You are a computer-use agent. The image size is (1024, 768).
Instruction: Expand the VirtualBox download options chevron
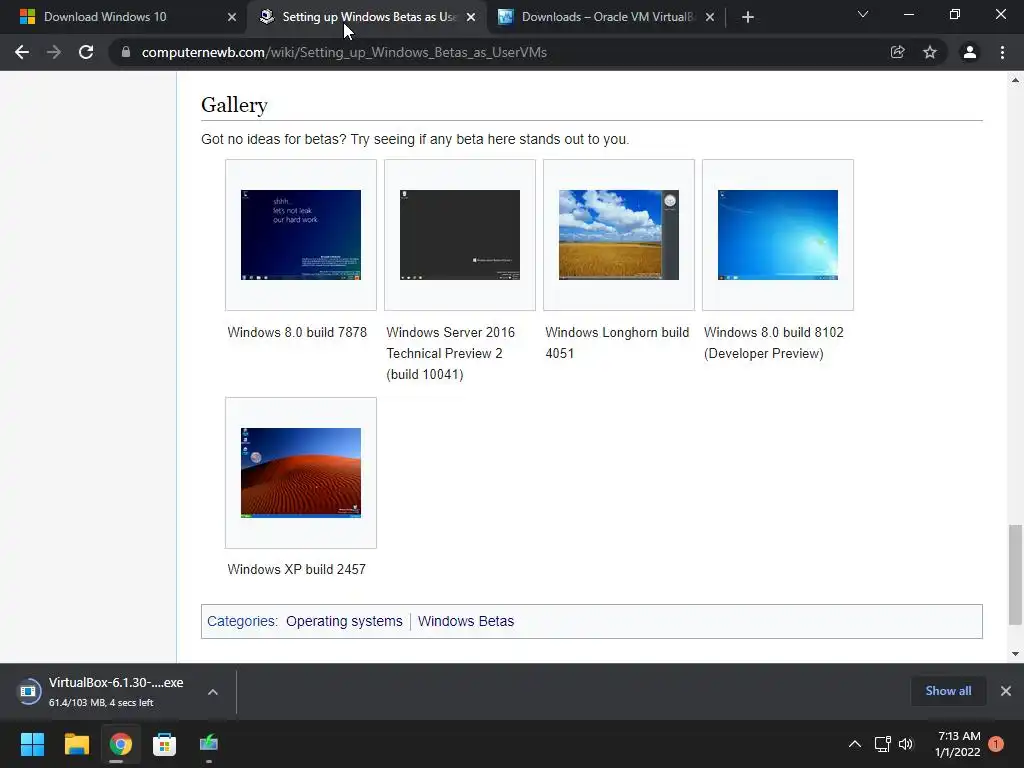(x=213, y=692)
